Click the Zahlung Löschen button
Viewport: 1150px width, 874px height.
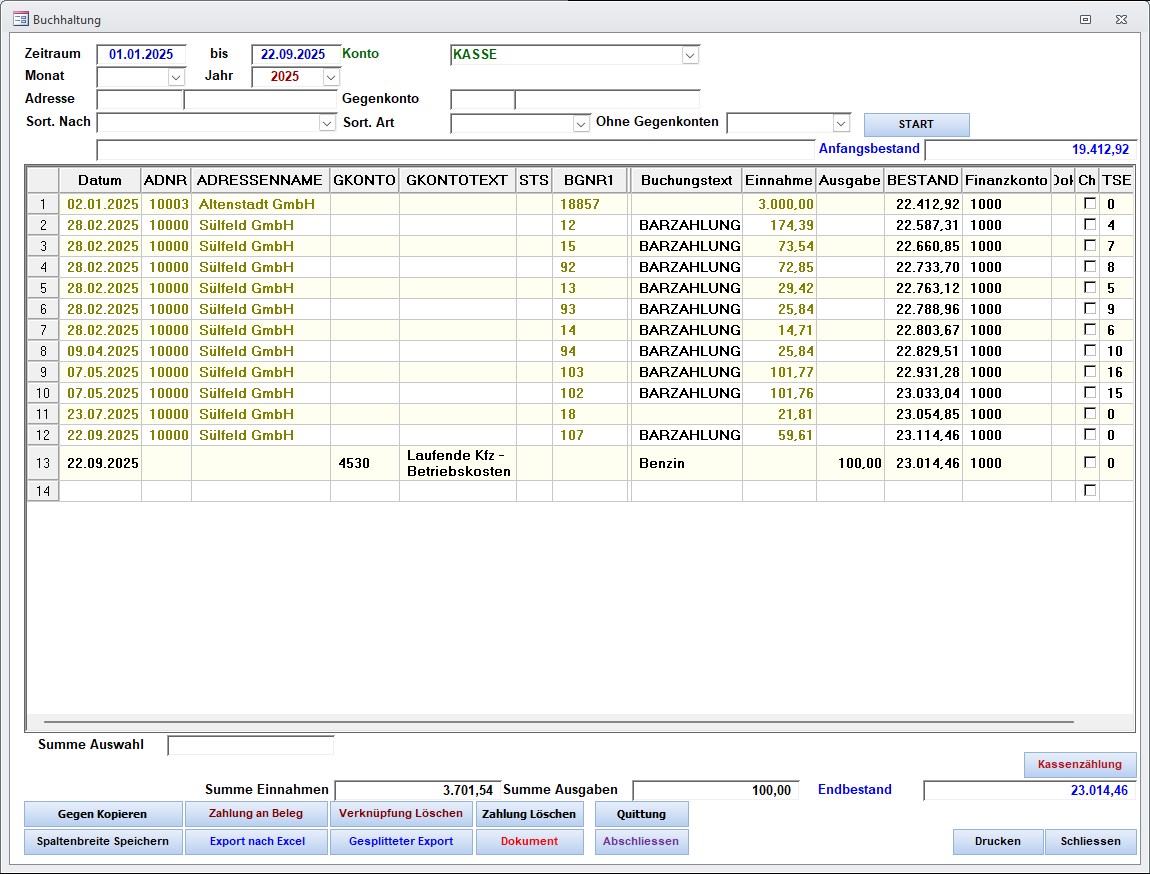528,814
